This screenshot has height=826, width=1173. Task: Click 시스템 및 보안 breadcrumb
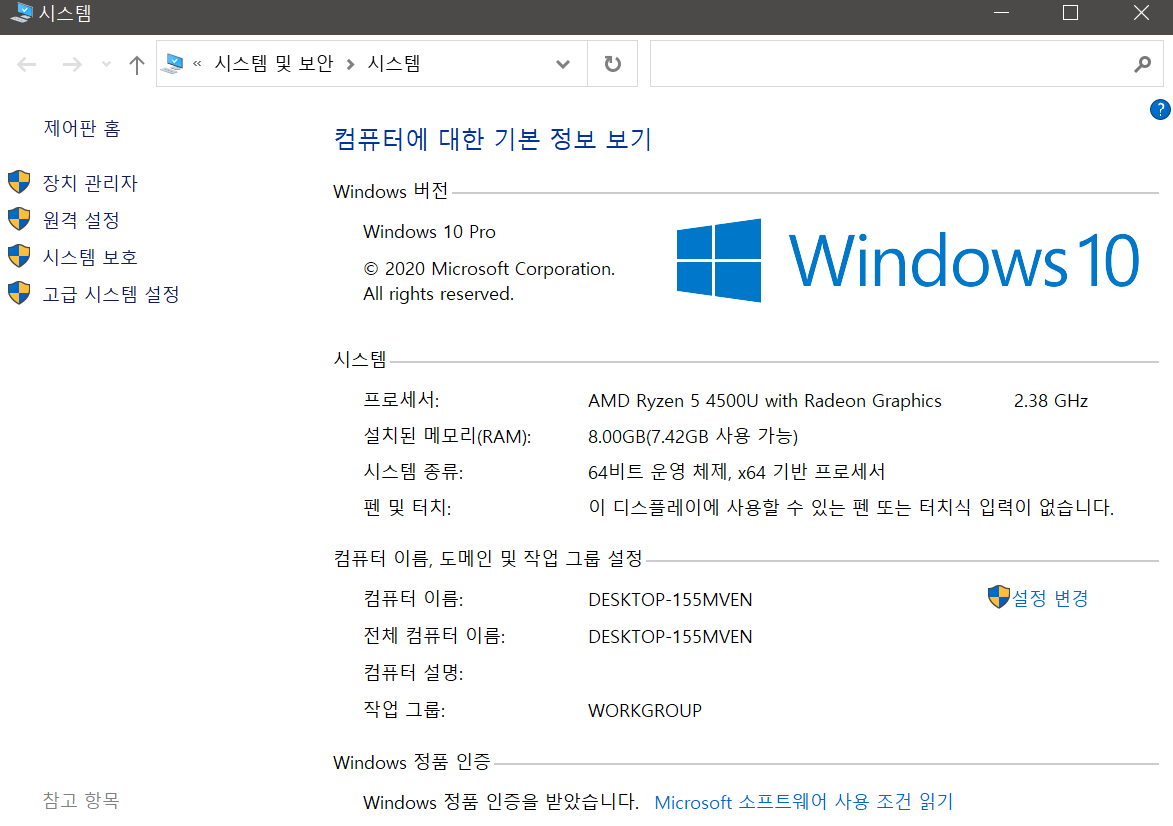coord(274,64)
